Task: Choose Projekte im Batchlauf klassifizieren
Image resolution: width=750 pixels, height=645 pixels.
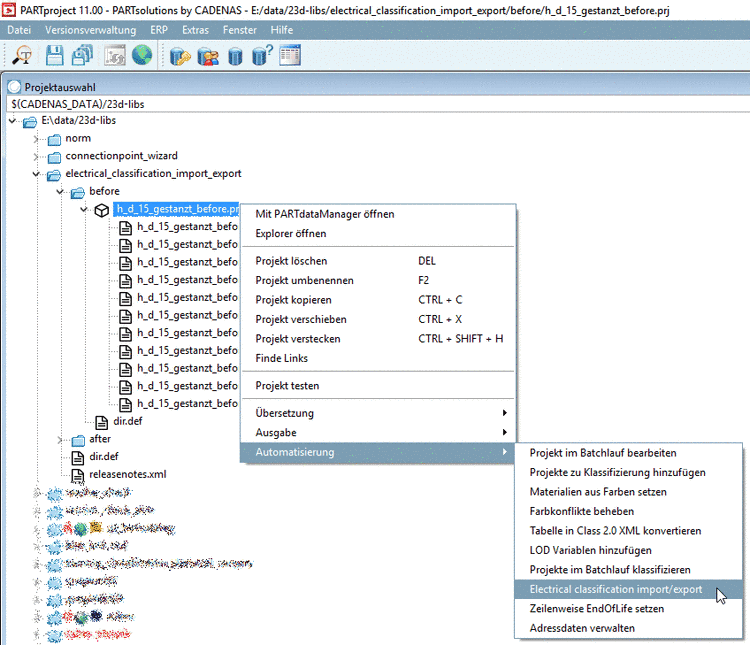Action: tap(629, 570)
